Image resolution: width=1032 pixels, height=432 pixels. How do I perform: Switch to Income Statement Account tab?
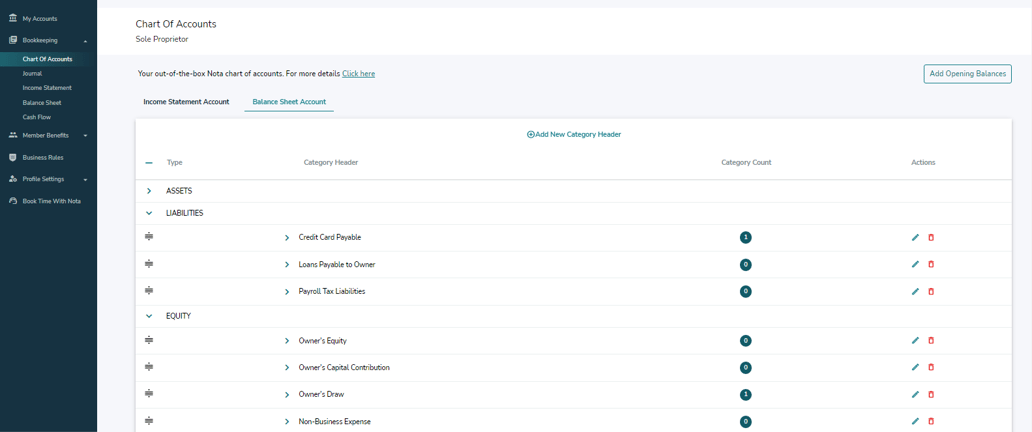(x=186, y=102)
